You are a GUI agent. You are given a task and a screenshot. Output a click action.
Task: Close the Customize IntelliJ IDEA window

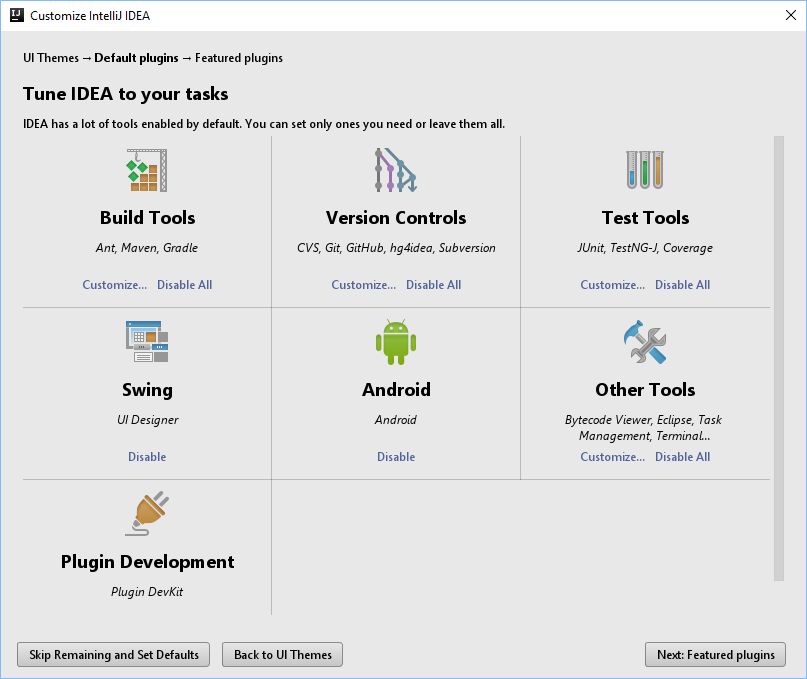click(791, 15)
